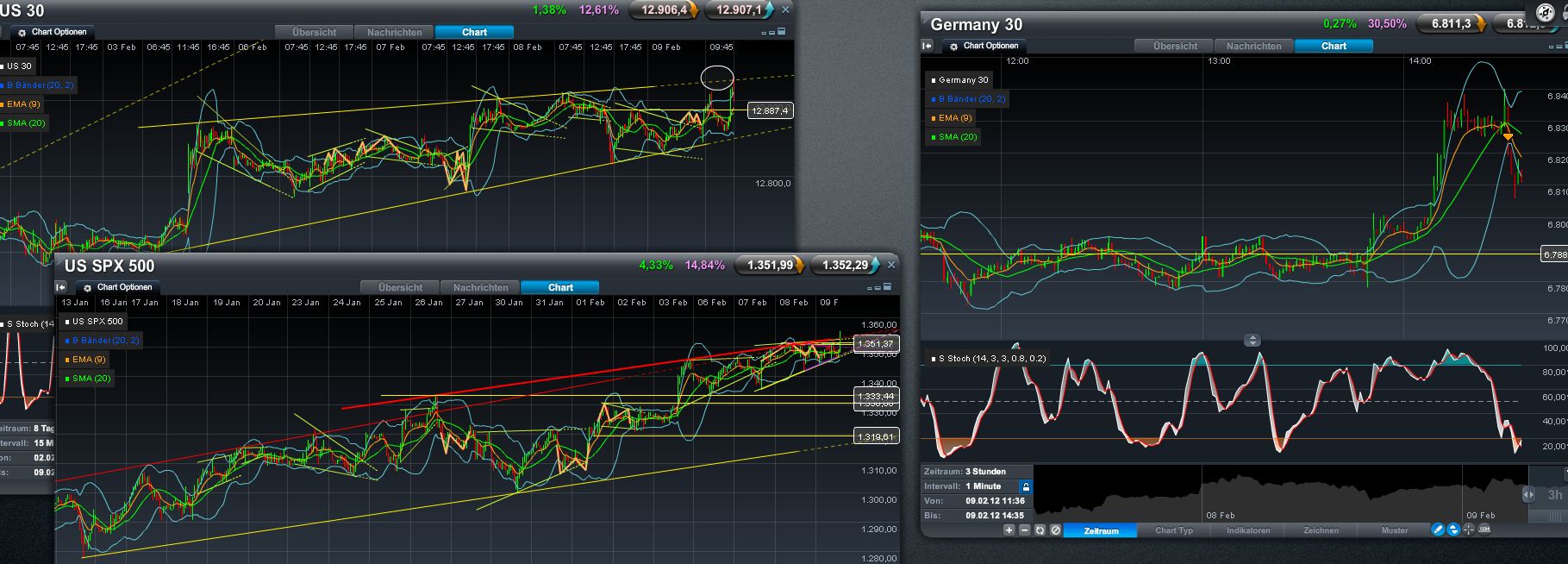Zoom out with the minus icon in Germany 30

click(1024, 530)
